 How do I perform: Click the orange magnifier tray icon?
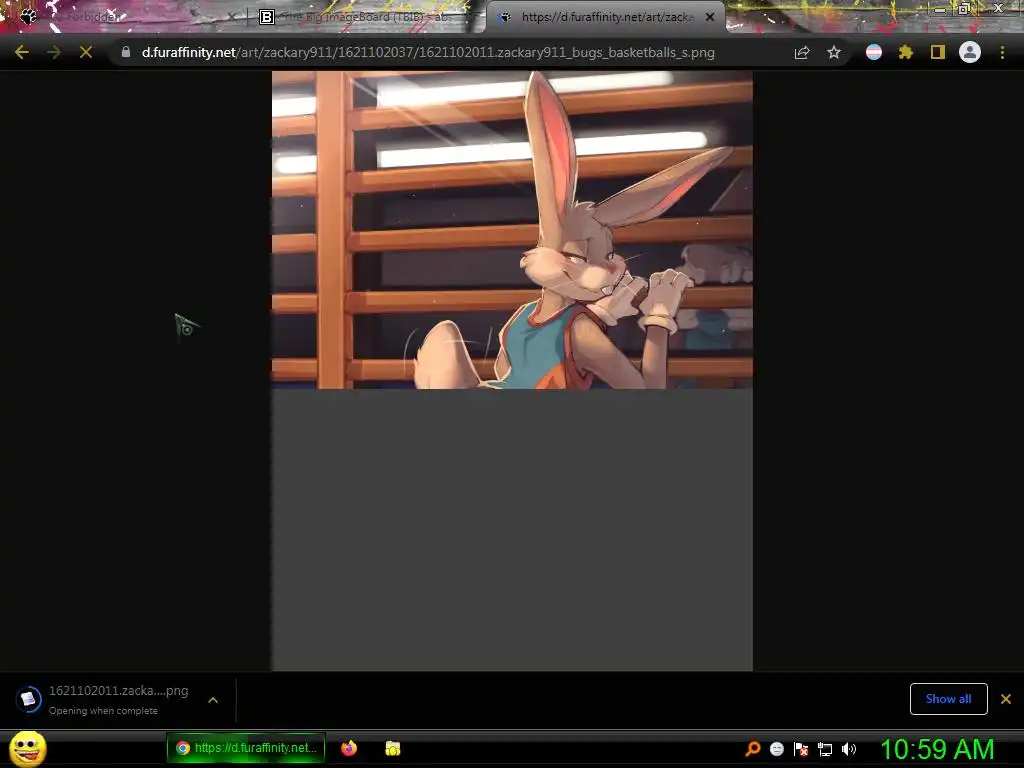pyautogui.click(x=753, y=749)
